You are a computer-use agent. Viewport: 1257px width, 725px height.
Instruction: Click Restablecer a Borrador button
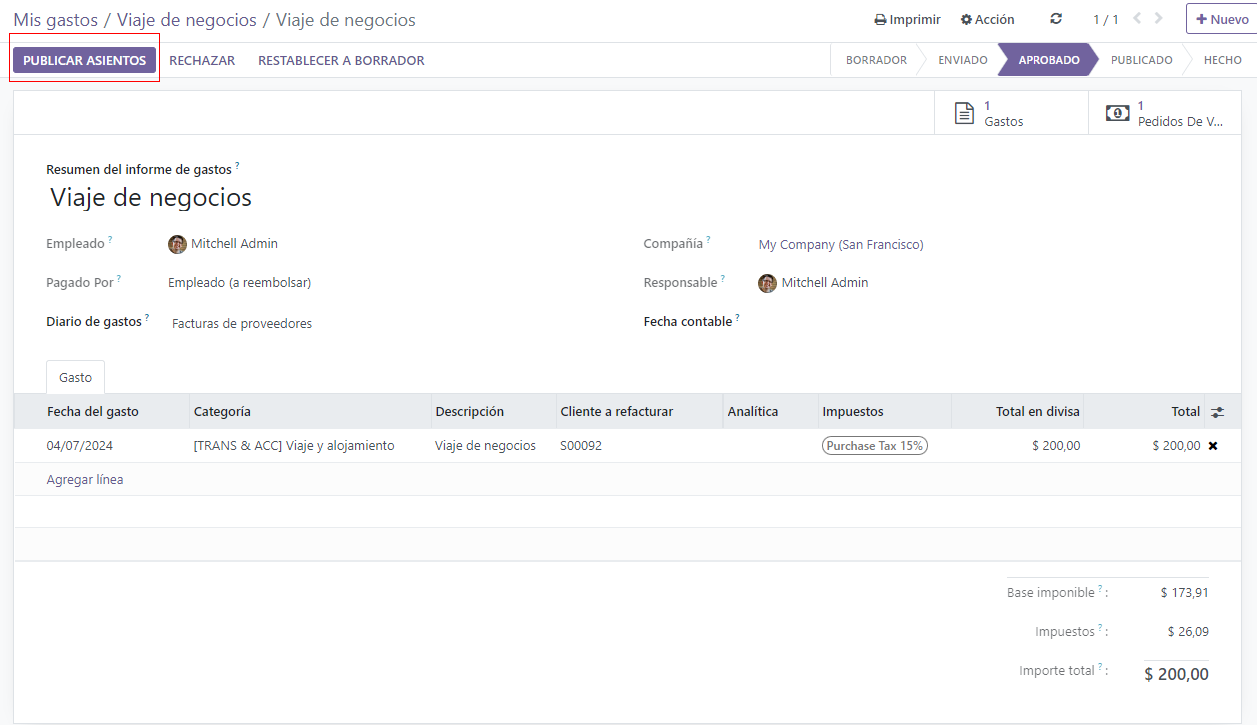pyautogui.click(x=341, y=60)
